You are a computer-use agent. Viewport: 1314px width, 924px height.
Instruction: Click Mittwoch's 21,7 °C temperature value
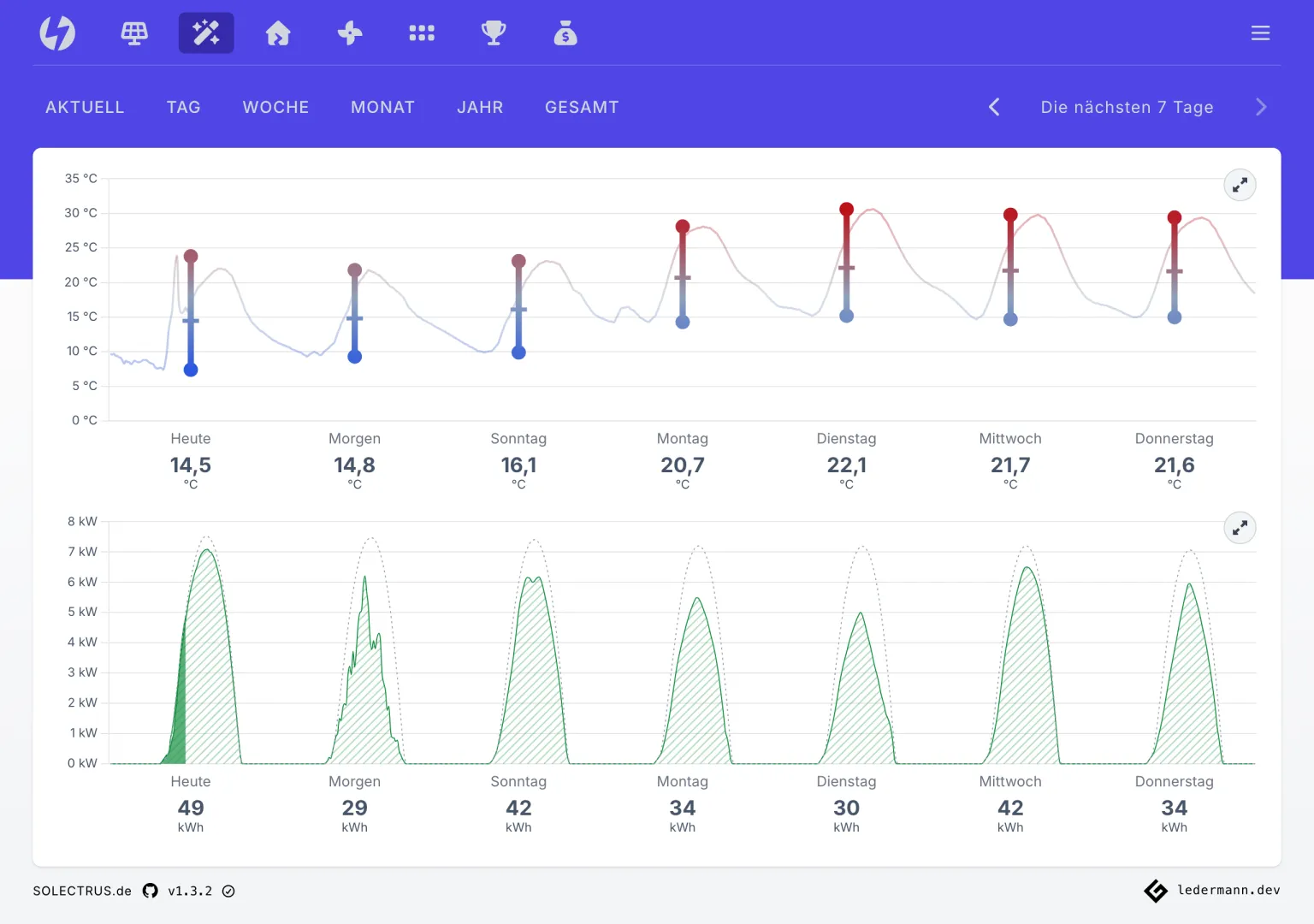[x=1010, y=465]
